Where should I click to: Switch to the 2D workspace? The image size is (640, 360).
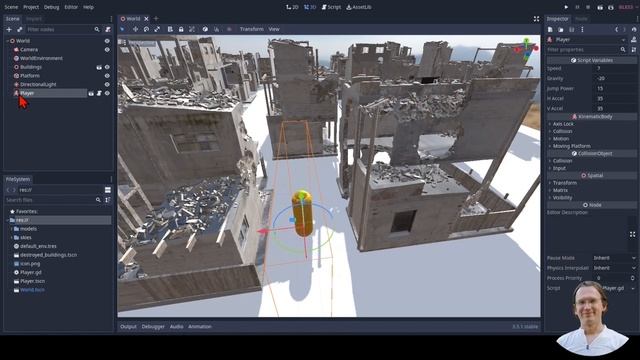[292, 7]
